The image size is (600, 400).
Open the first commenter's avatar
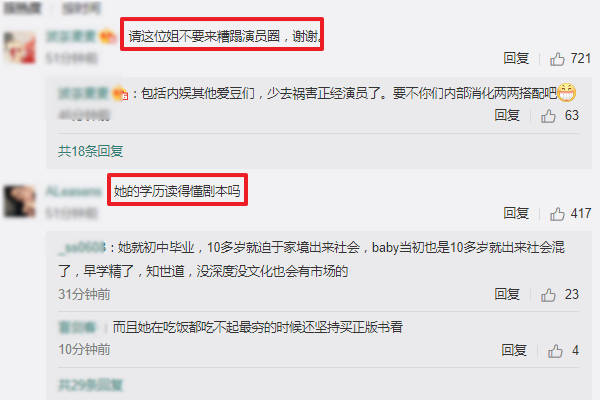20,47
